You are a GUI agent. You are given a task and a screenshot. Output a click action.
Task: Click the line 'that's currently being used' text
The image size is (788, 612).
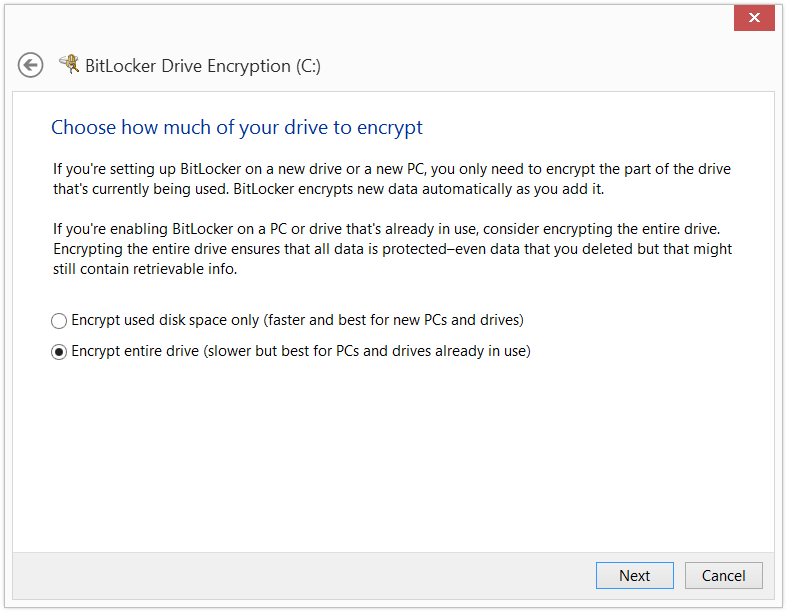click(329, 189)
